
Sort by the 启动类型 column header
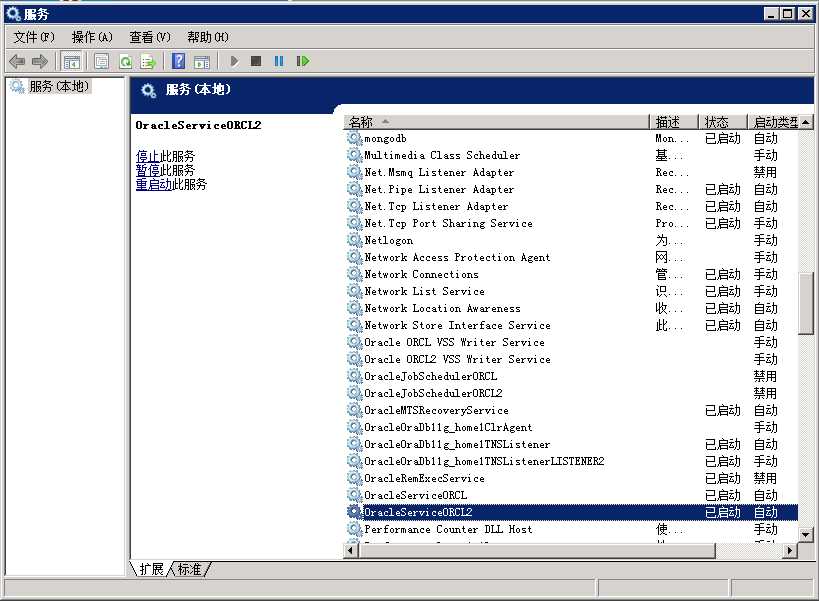pyautogui.click(x=774, y=122)
